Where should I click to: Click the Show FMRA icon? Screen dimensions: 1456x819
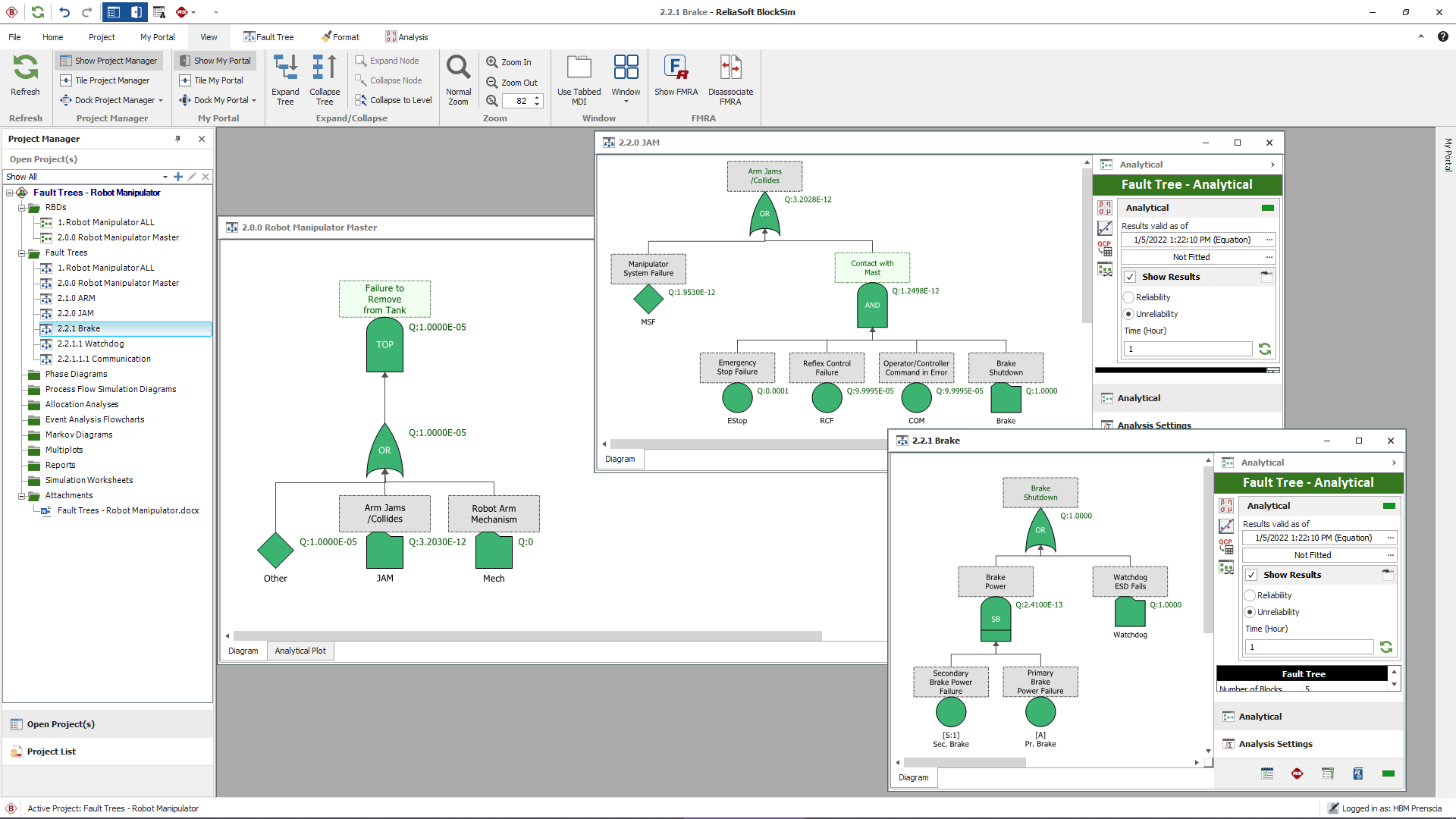(676, 67)
